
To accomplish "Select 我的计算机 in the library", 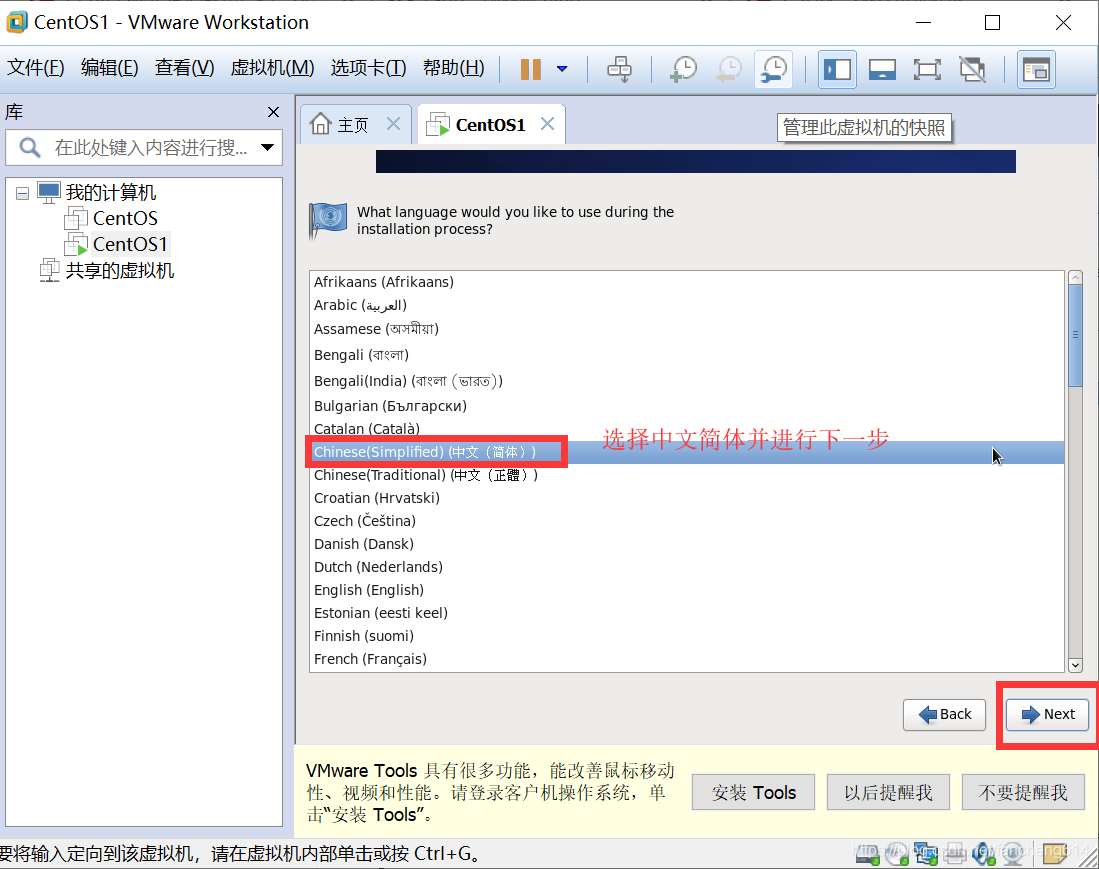I will pyautogui.click(x=110, y=192).
